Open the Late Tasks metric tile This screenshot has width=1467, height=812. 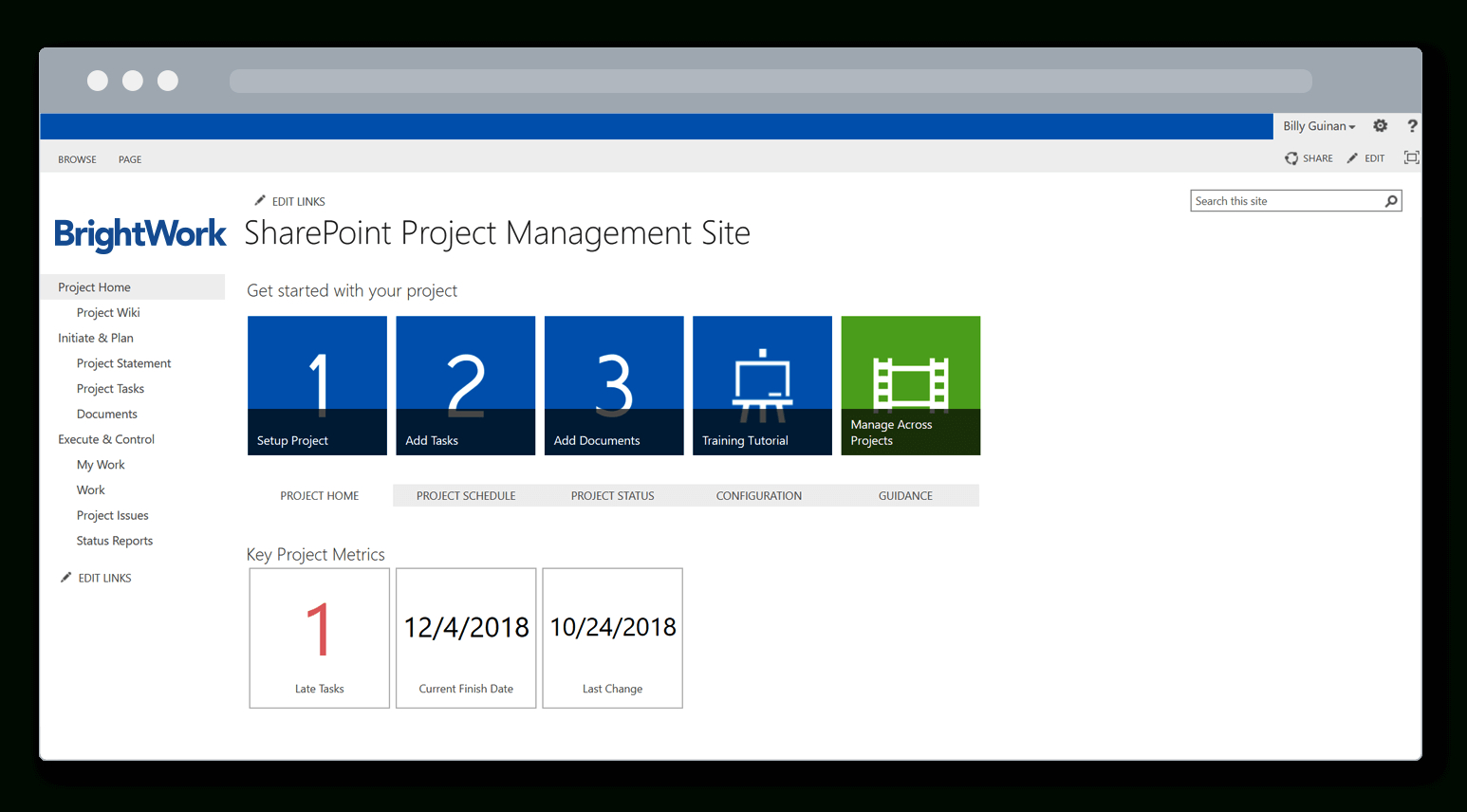pos(319,638)
